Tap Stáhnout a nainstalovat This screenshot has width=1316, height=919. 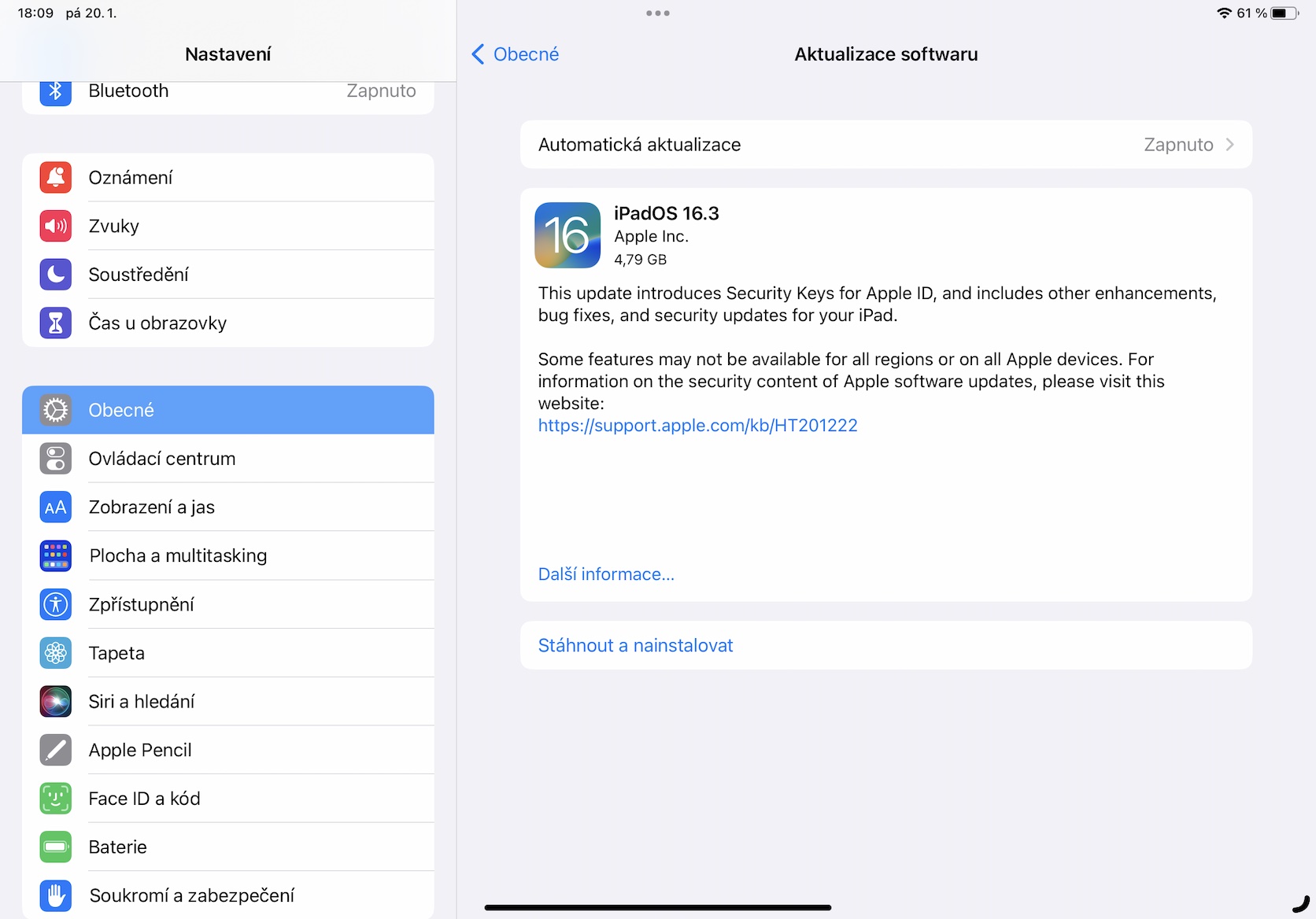tap(886, 645)
